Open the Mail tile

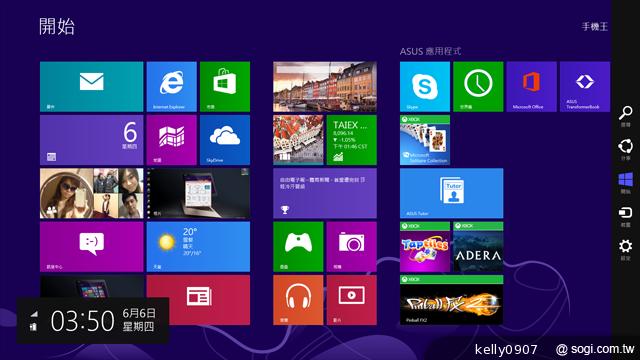pos(91,87)
